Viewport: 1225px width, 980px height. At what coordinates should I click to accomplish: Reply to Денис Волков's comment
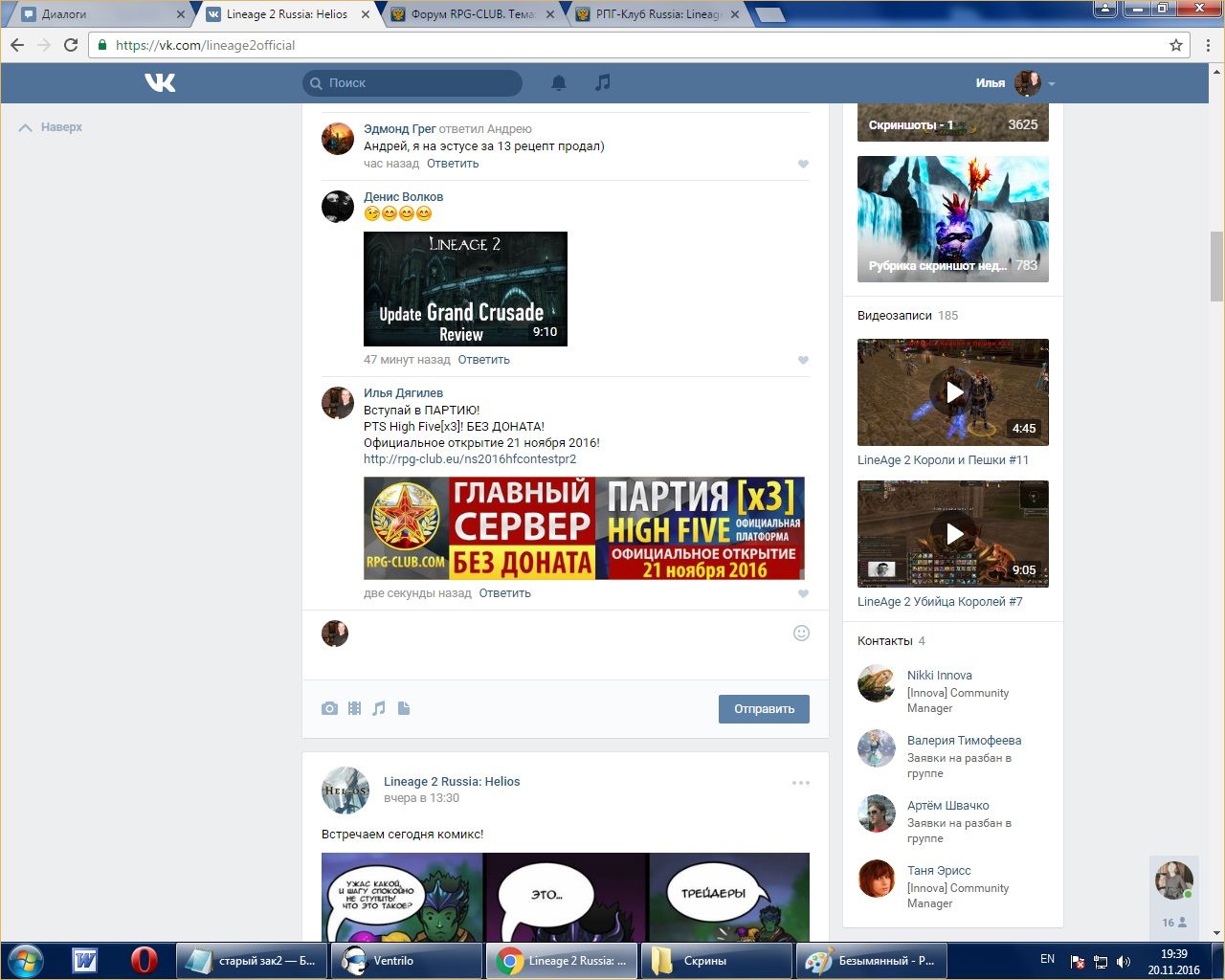[484, 360]
